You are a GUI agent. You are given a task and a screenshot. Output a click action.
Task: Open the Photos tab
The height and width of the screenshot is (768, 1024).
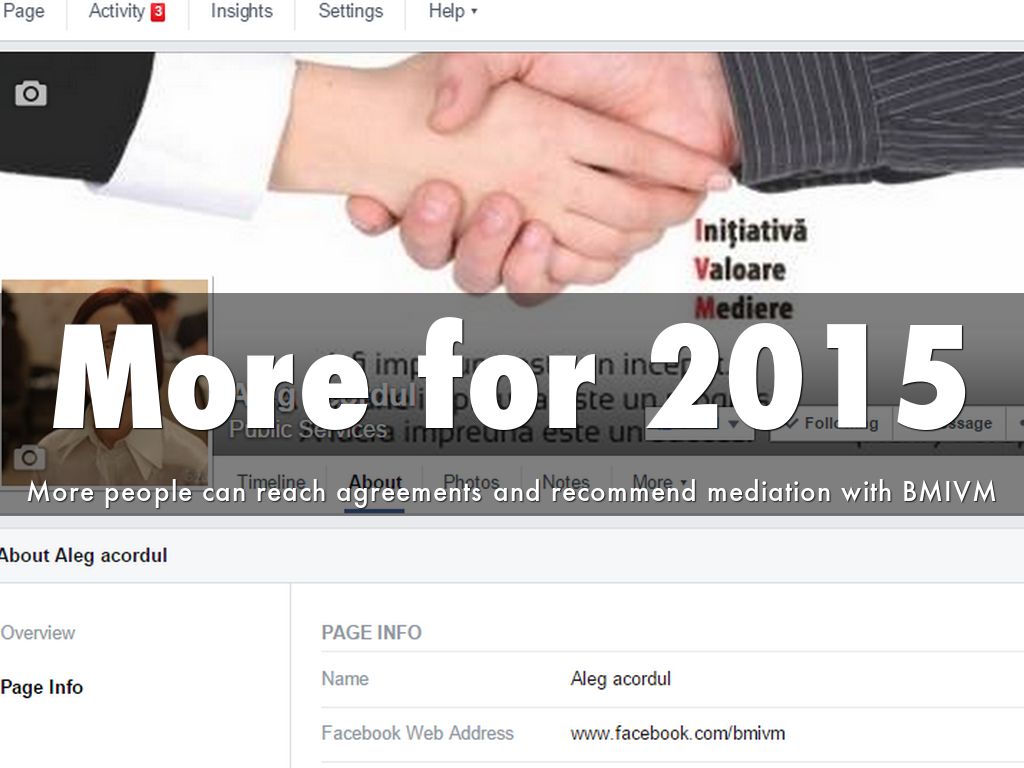click(471, 482)
